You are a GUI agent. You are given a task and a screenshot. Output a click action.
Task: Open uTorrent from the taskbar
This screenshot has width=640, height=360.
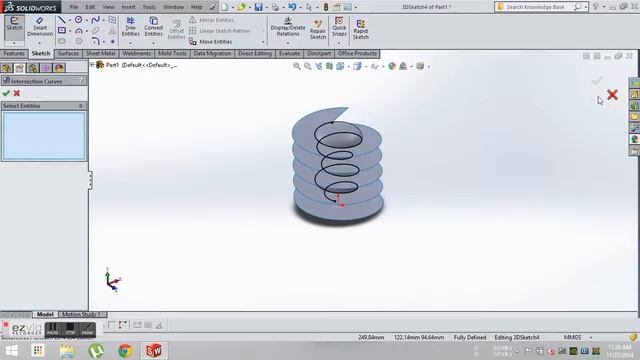pos(96,351)
